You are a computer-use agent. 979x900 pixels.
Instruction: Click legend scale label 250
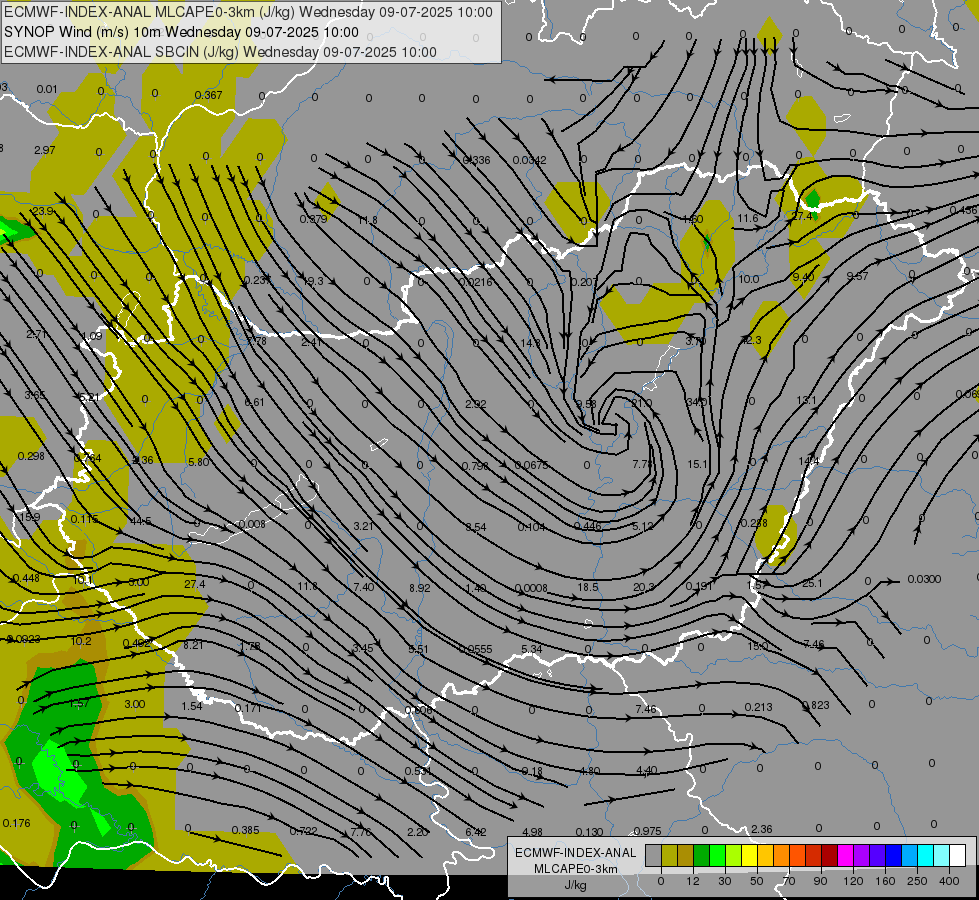(917, 881)
